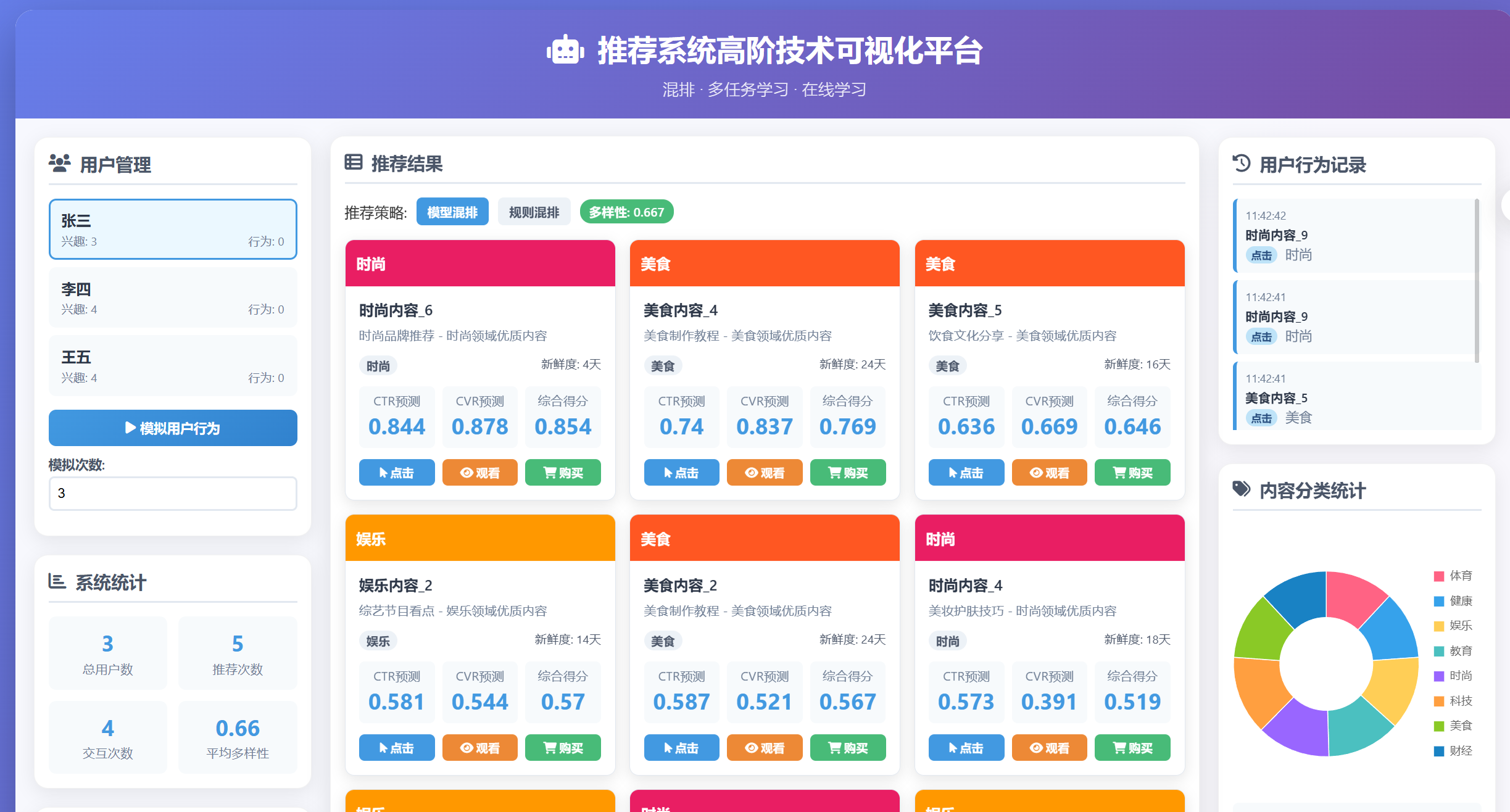Click the robot icon in header

(565, 51)
